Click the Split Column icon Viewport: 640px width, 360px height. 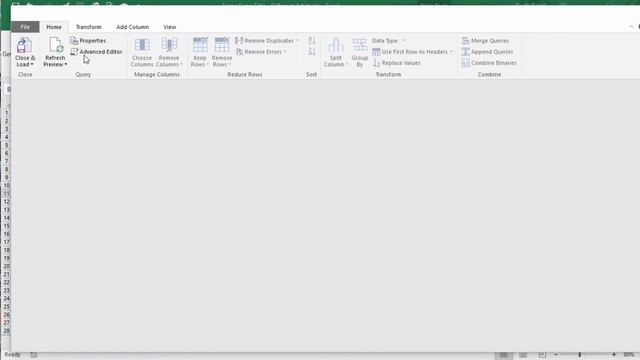[x=336, y=45]
